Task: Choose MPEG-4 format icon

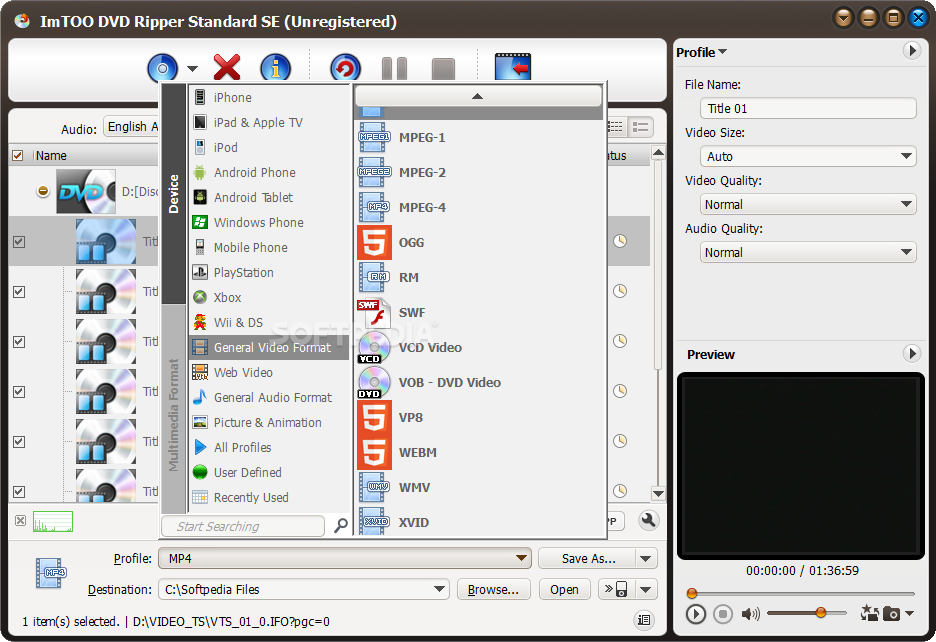Action: pos(374,207)
